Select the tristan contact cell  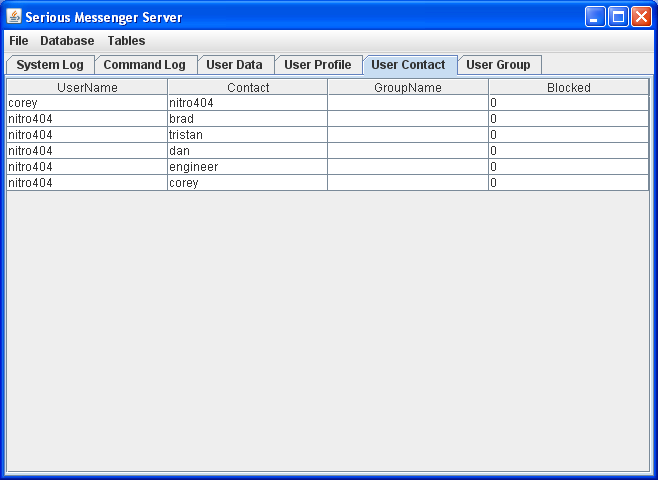coord(247,135)
